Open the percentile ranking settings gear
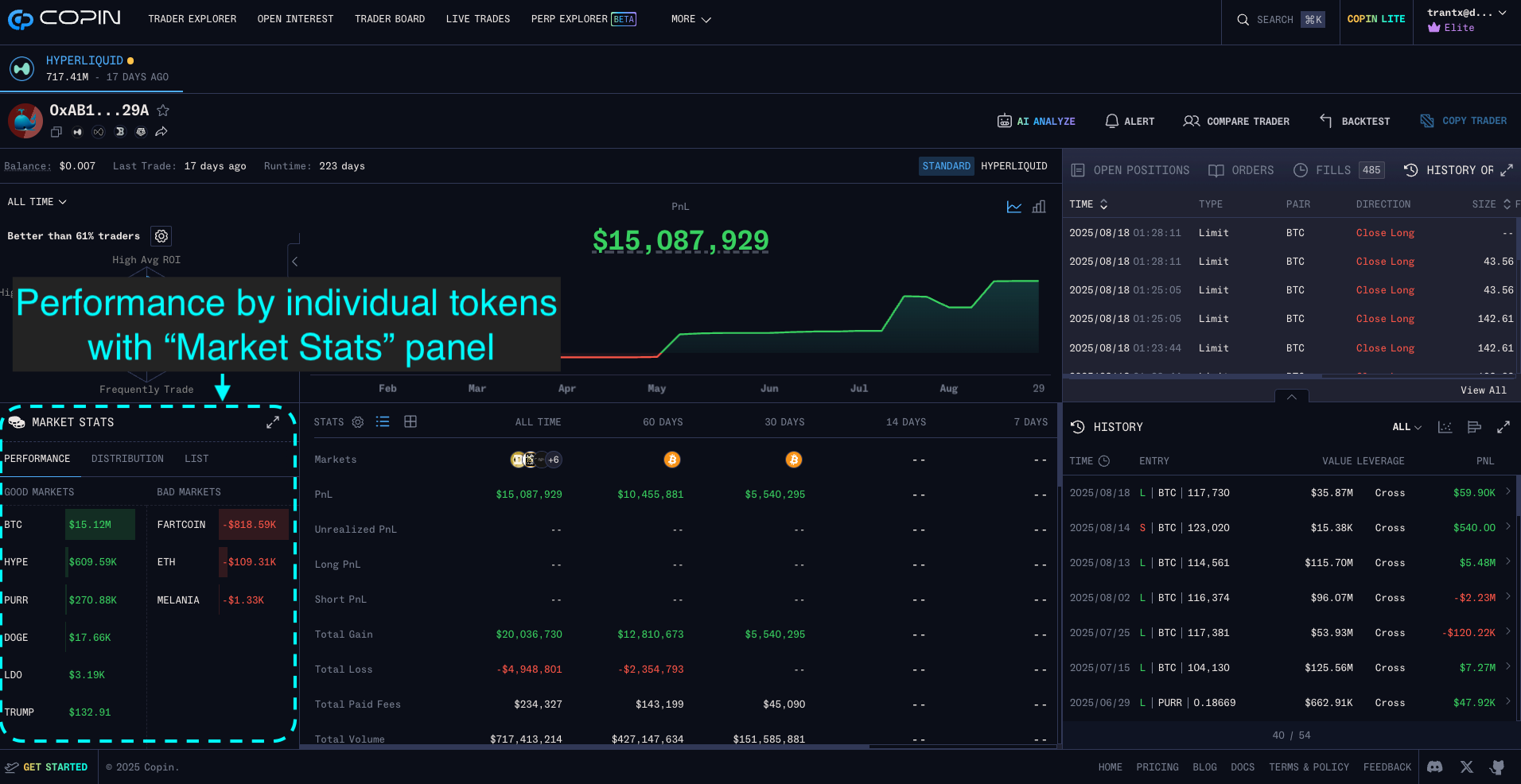The image size is (1521, 784). [161, 236]
